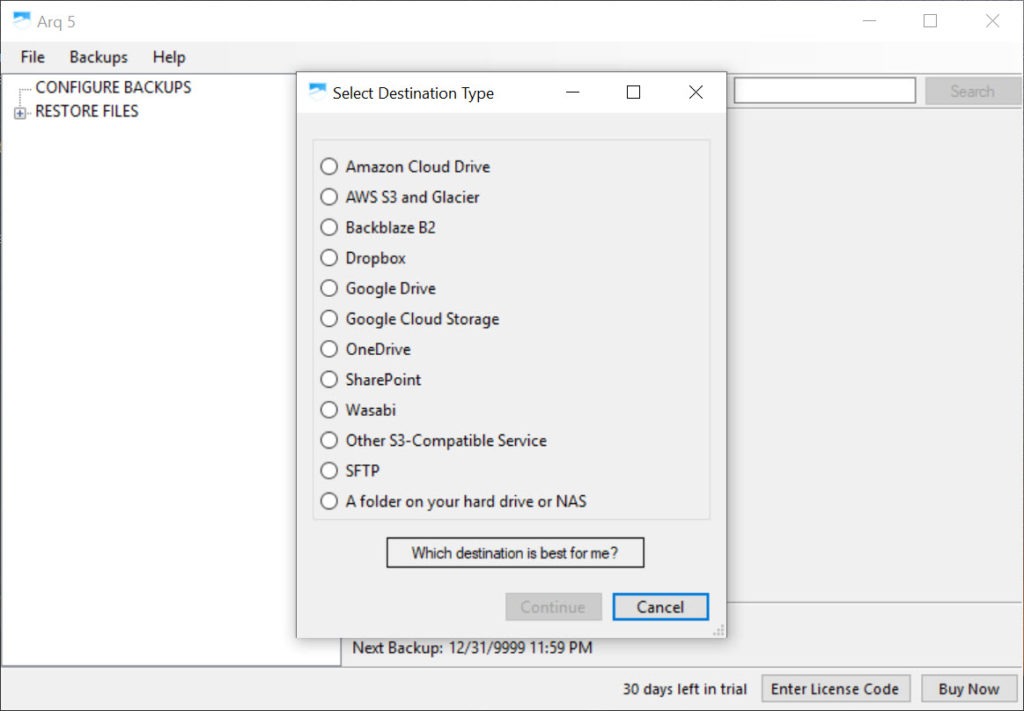The height and width of the screenshot is (711, 1024).
Task: Select Backblaze B2 as destination
Action: 329,227
